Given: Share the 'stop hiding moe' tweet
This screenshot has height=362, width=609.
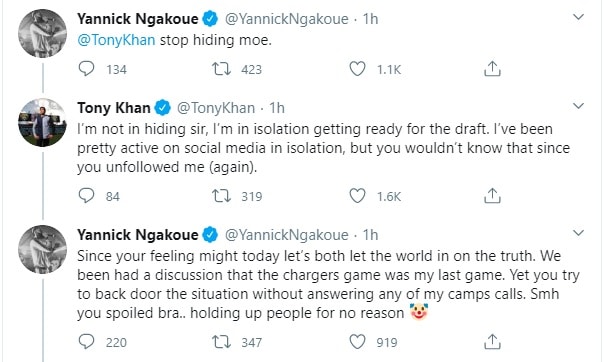Looking at the screenshot, I should click(x=492, y=69).
